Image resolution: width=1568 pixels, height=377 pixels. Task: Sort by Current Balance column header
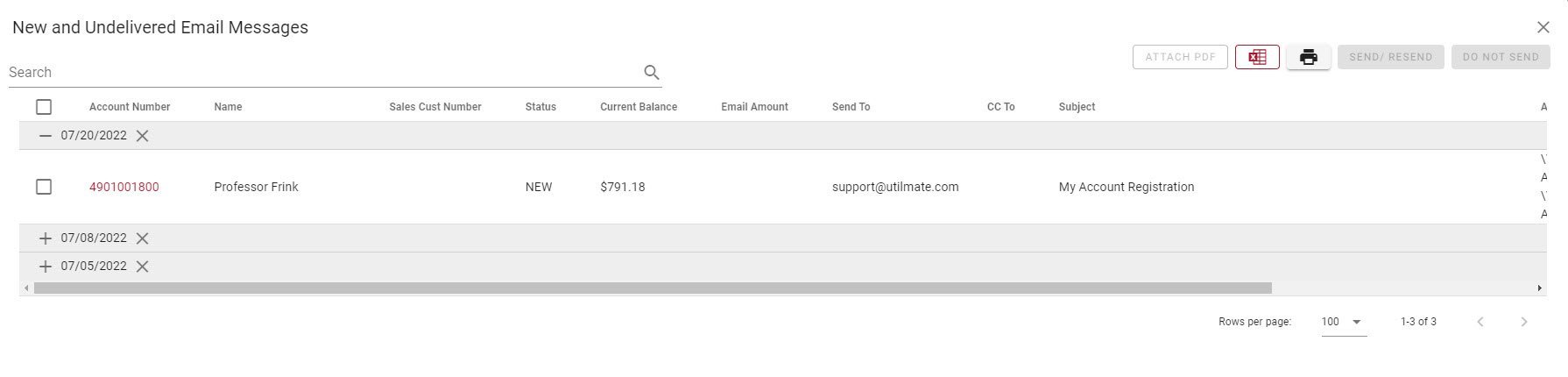(639, 107)
